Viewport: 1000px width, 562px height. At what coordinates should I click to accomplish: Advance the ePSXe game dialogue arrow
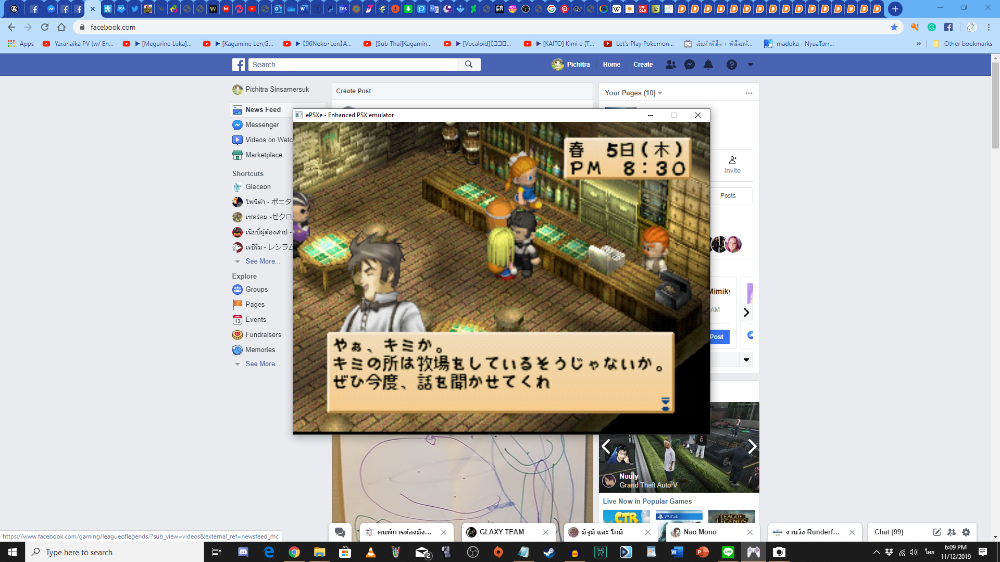[665, 403]
